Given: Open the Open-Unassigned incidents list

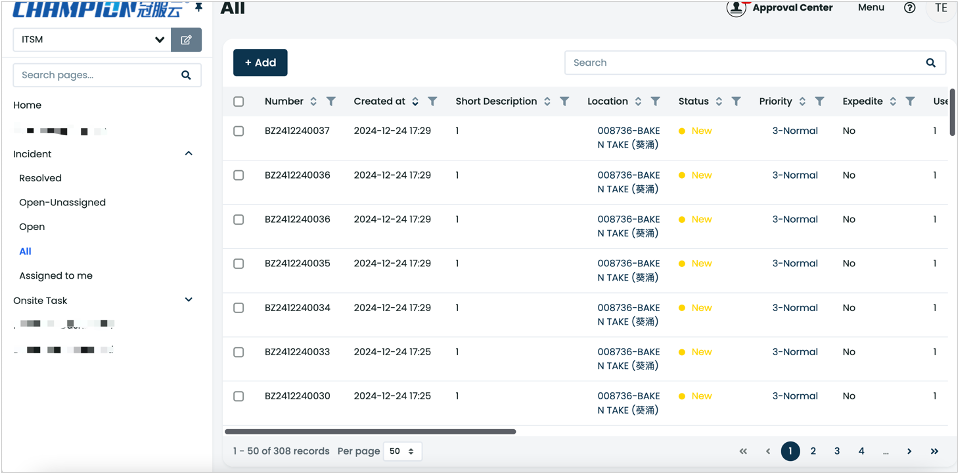Looking at the screenshot, I should (x=62, y=203).
